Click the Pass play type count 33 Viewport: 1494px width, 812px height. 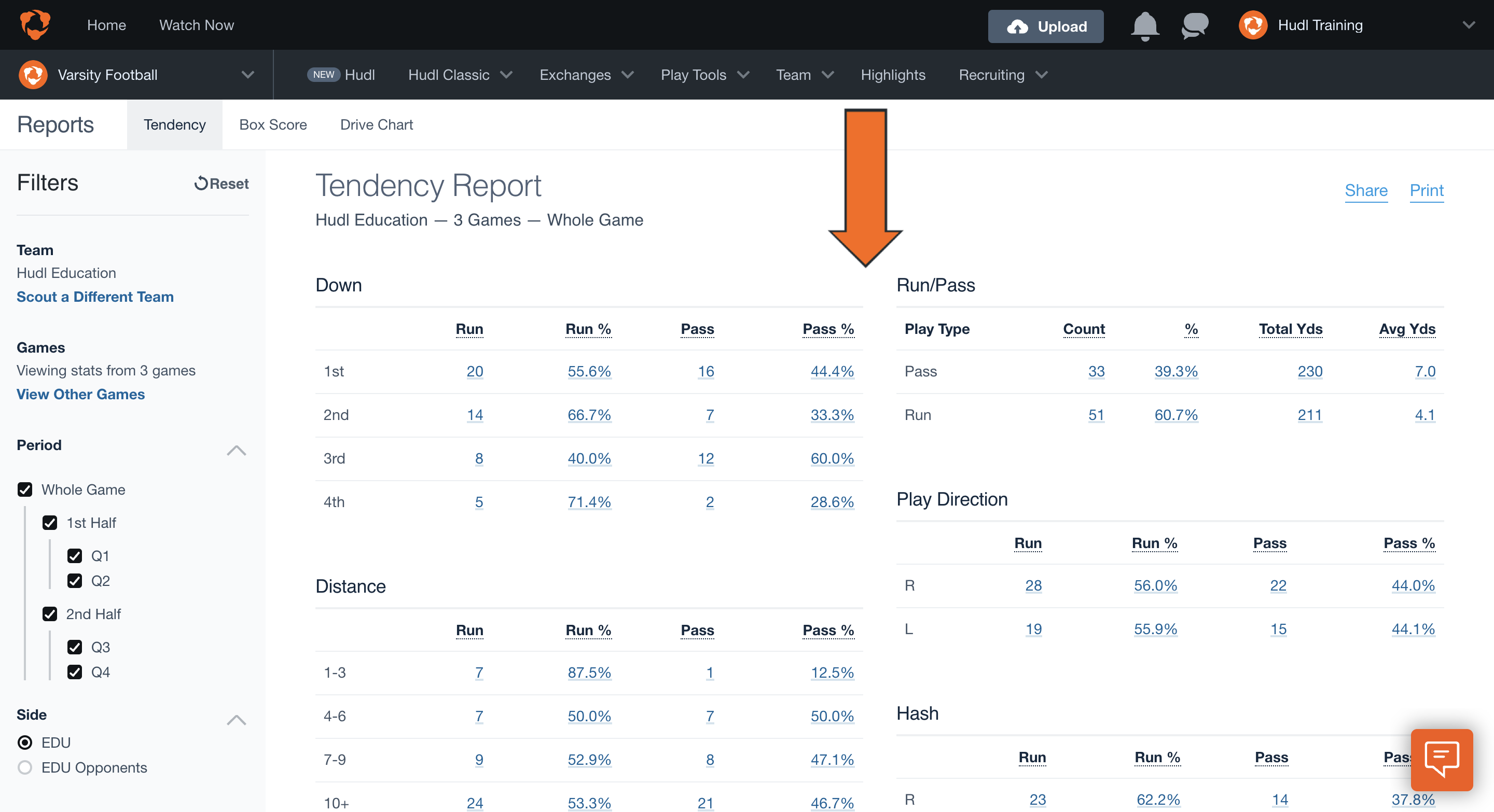[1096, 371]
